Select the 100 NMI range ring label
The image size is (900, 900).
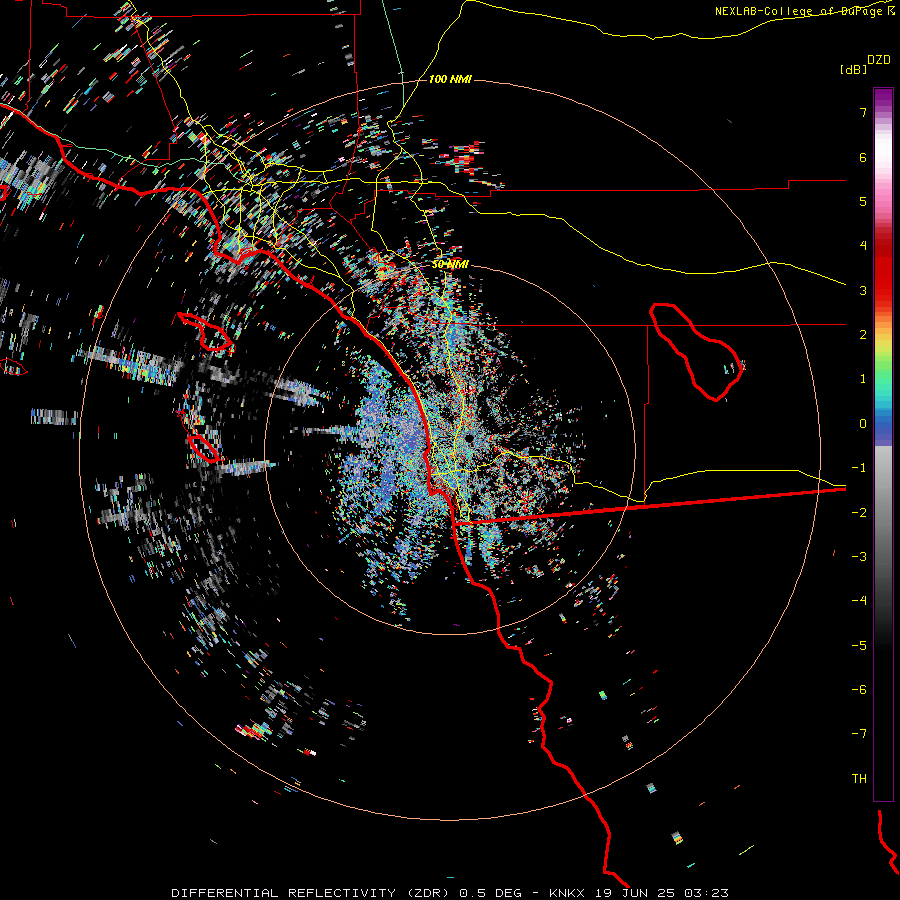coord(450,79)
